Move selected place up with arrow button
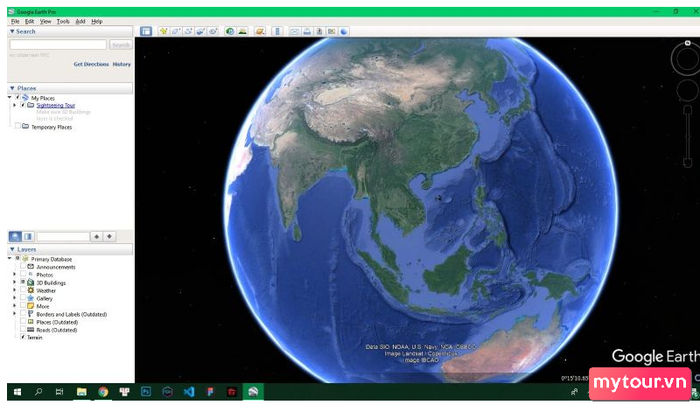The height and width of the screenshot is (411, 700). 96,236
